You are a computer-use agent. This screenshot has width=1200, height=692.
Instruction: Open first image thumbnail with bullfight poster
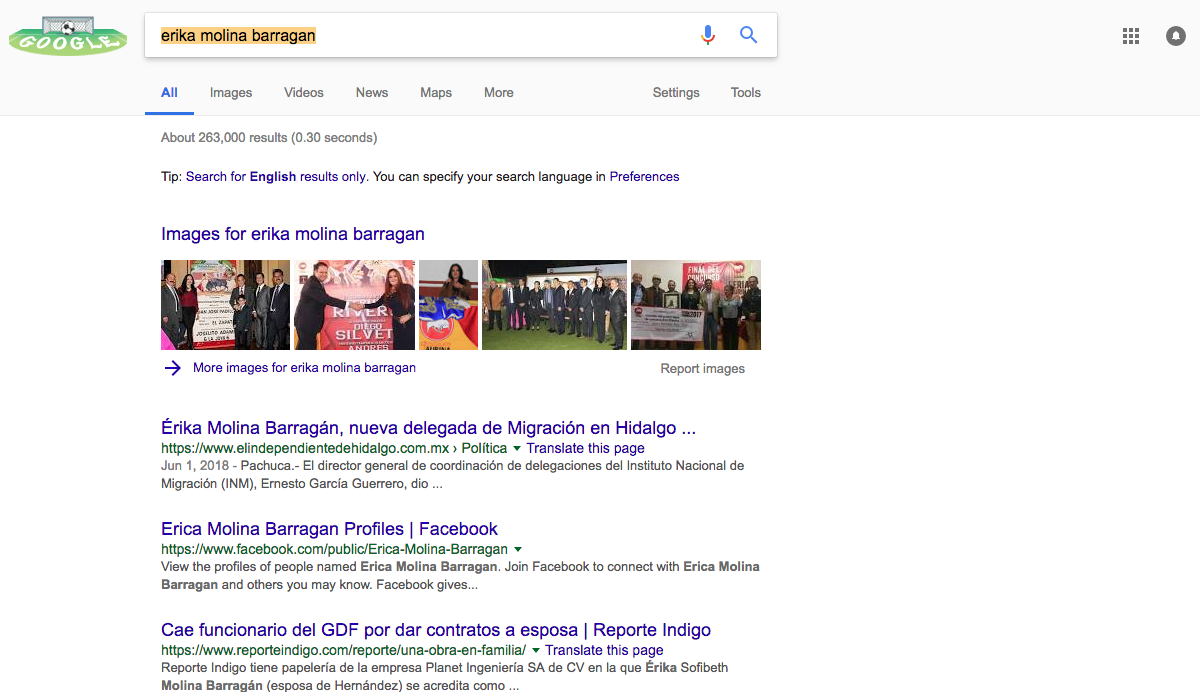tap(225, 305)
